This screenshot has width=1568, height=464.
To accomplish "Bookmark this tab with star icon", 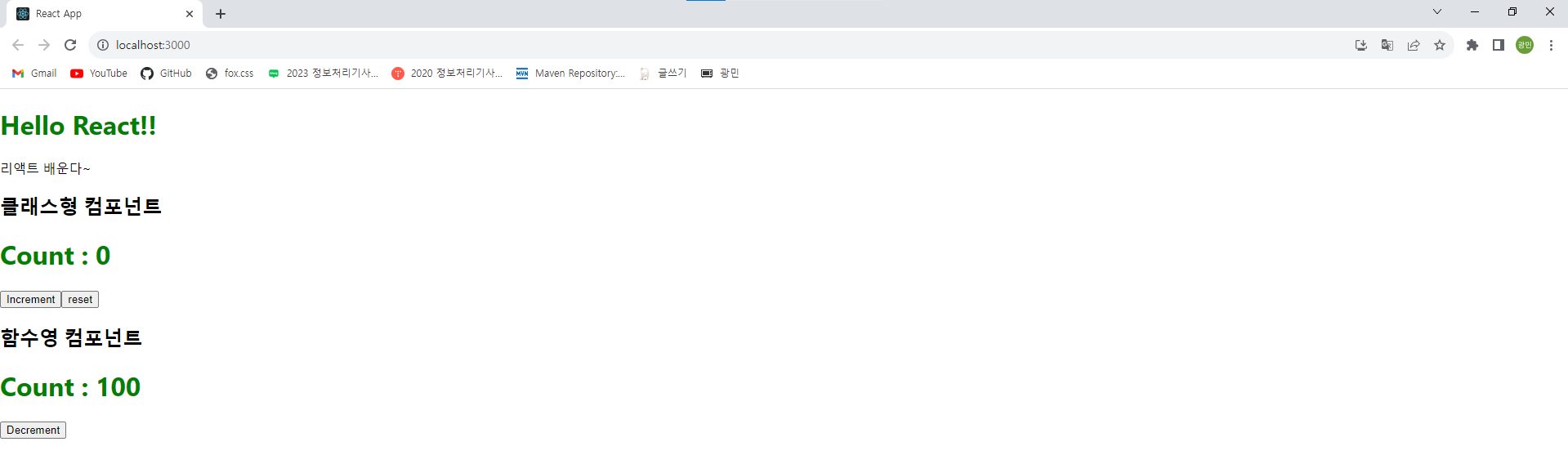I will click(1440, 45).
